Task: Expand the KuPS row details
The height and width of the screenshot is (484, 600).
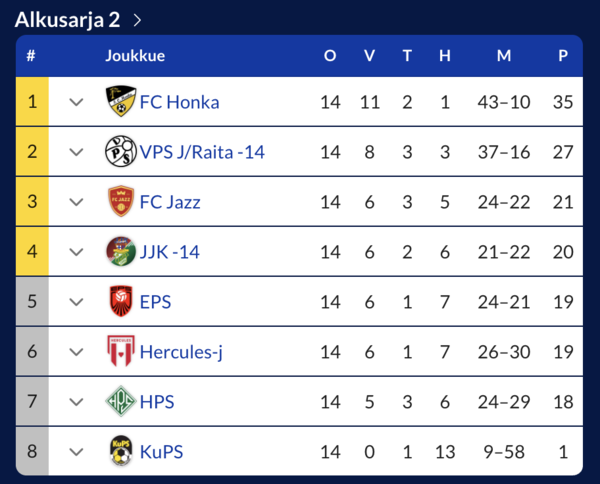Action: 77,452
